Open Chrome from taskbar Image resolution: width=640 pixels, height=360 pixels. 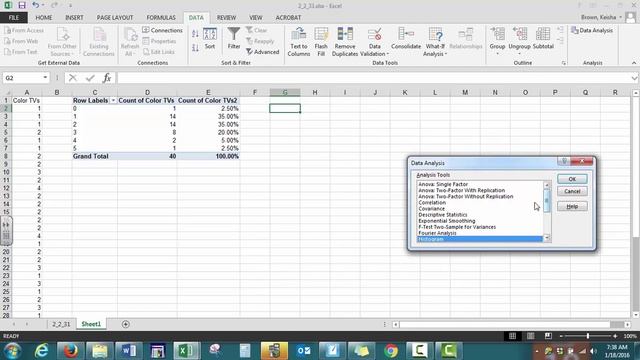(391, 351)
